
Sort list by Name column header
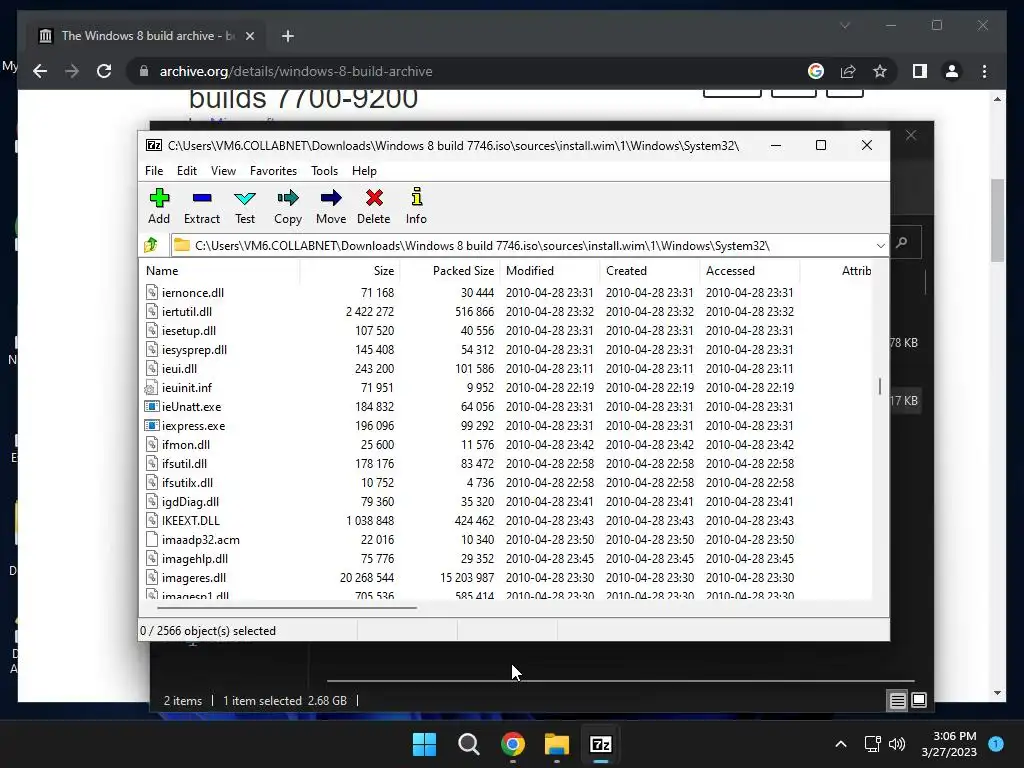pos(219,270)
